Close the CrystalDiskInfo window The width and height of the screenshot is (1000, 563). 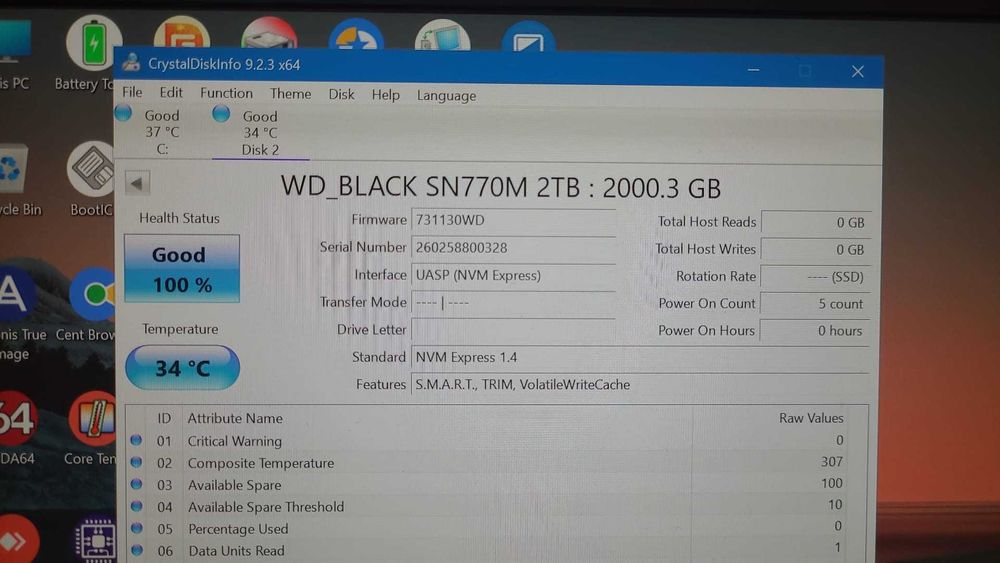click(857, 71)
